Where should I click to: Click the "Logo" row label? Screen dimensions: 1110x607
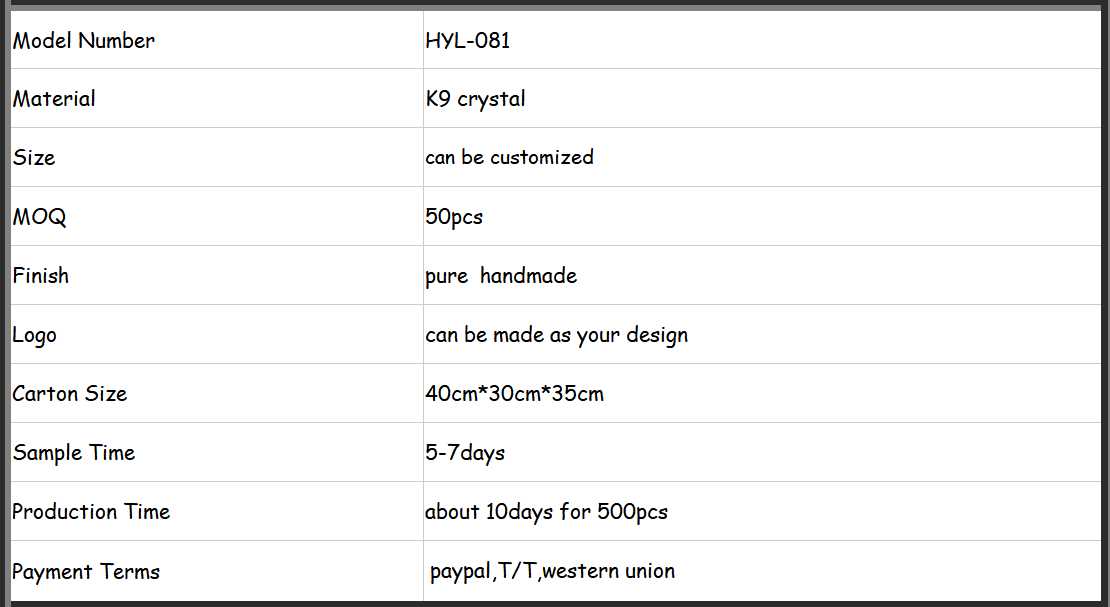(35, 335)
